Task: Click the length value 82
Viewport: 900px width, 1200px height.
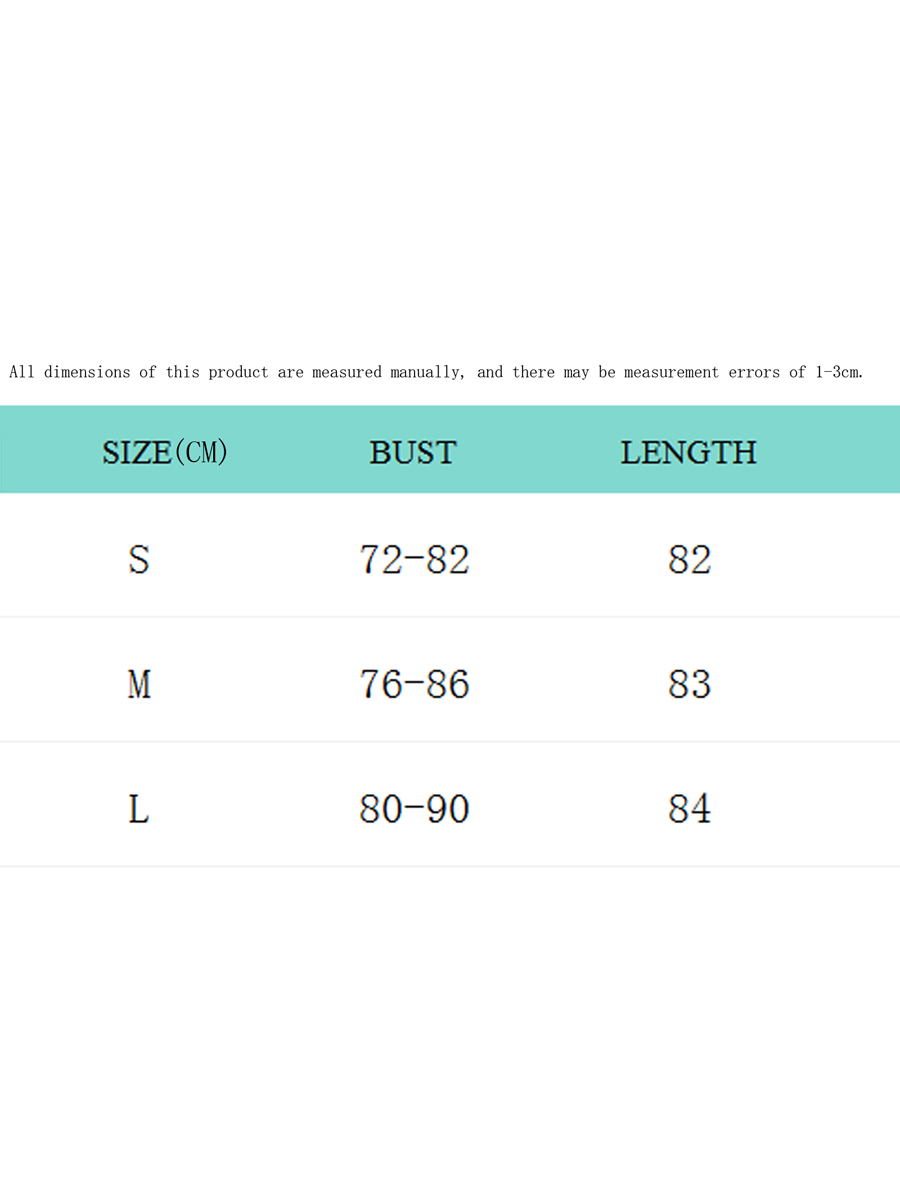Action: tap(689, 559)
